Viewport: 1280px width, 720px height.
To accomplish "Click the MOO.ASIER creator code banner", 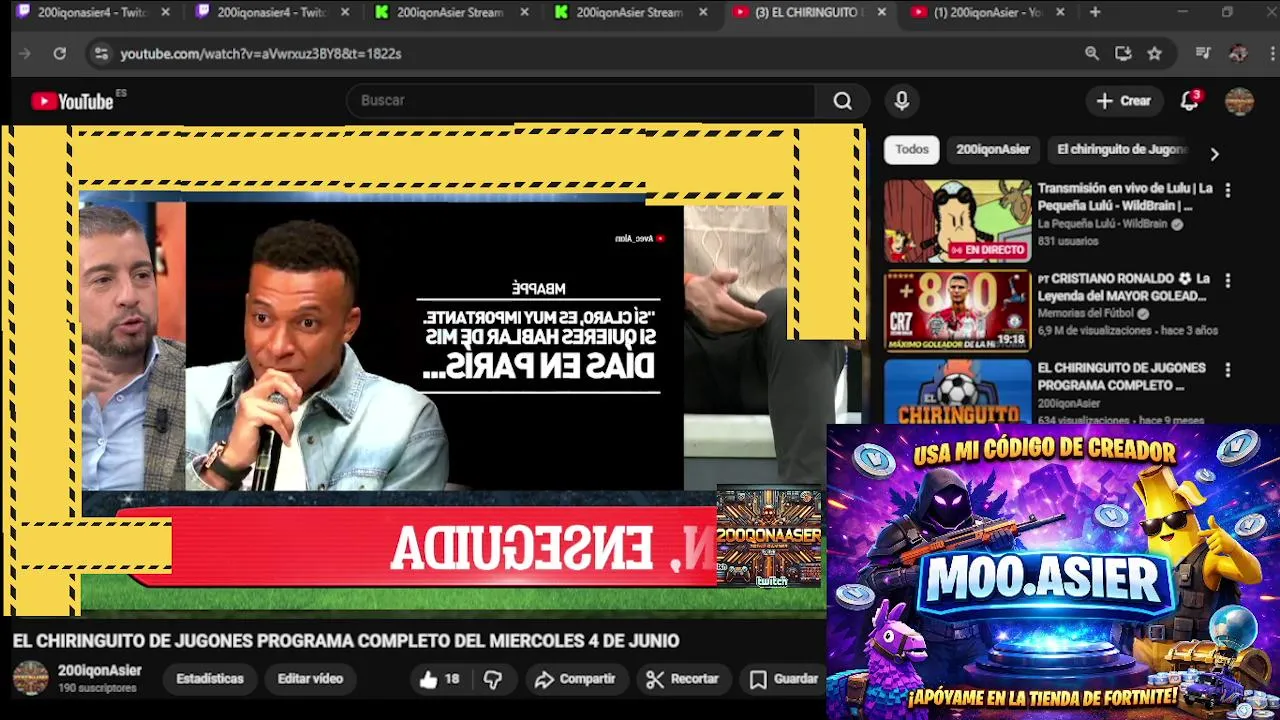I will coord(1053,571).
